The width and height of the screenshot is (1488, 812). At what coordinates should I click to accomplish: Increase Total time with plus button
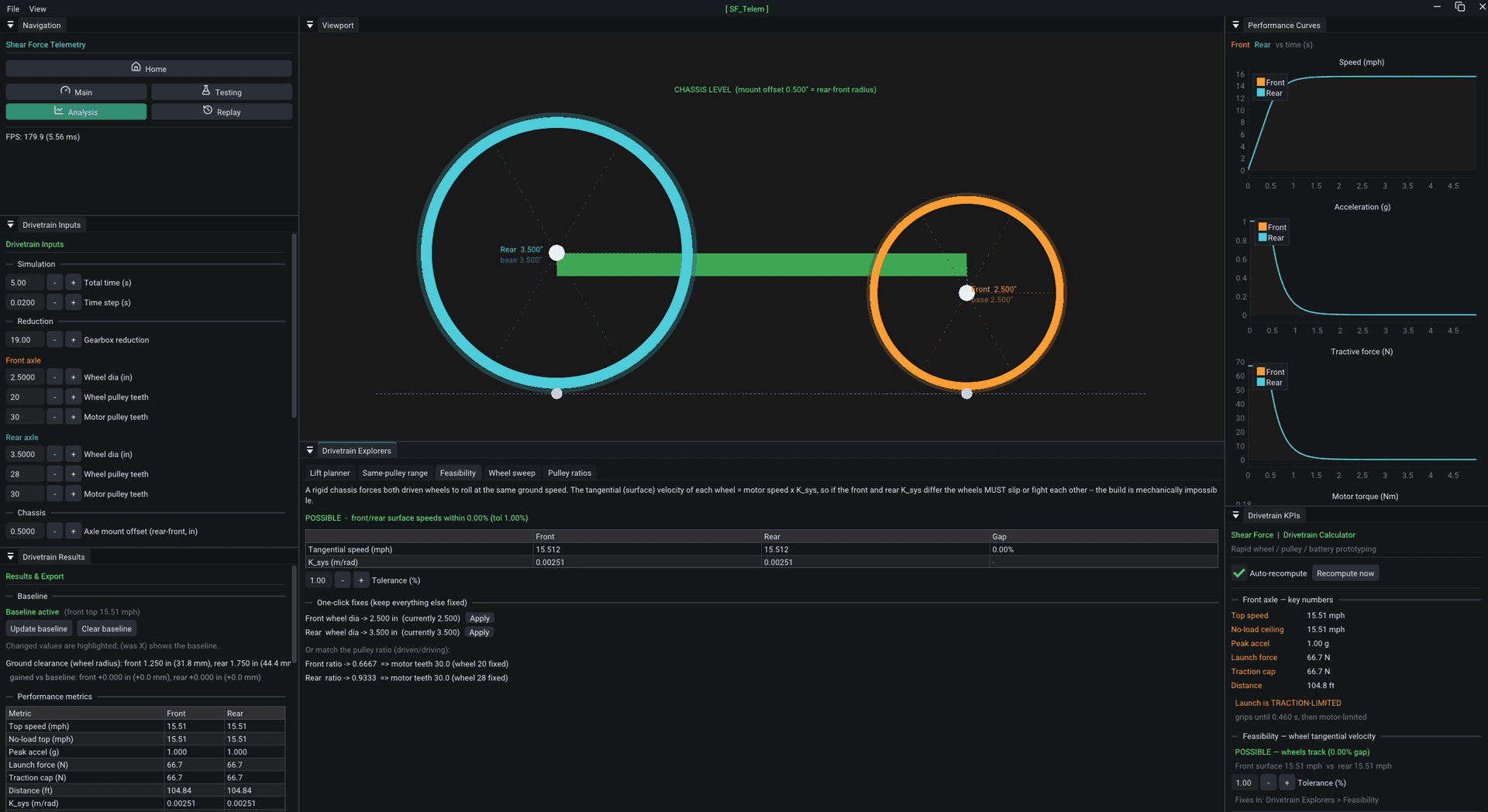click(x=73, y=283)
